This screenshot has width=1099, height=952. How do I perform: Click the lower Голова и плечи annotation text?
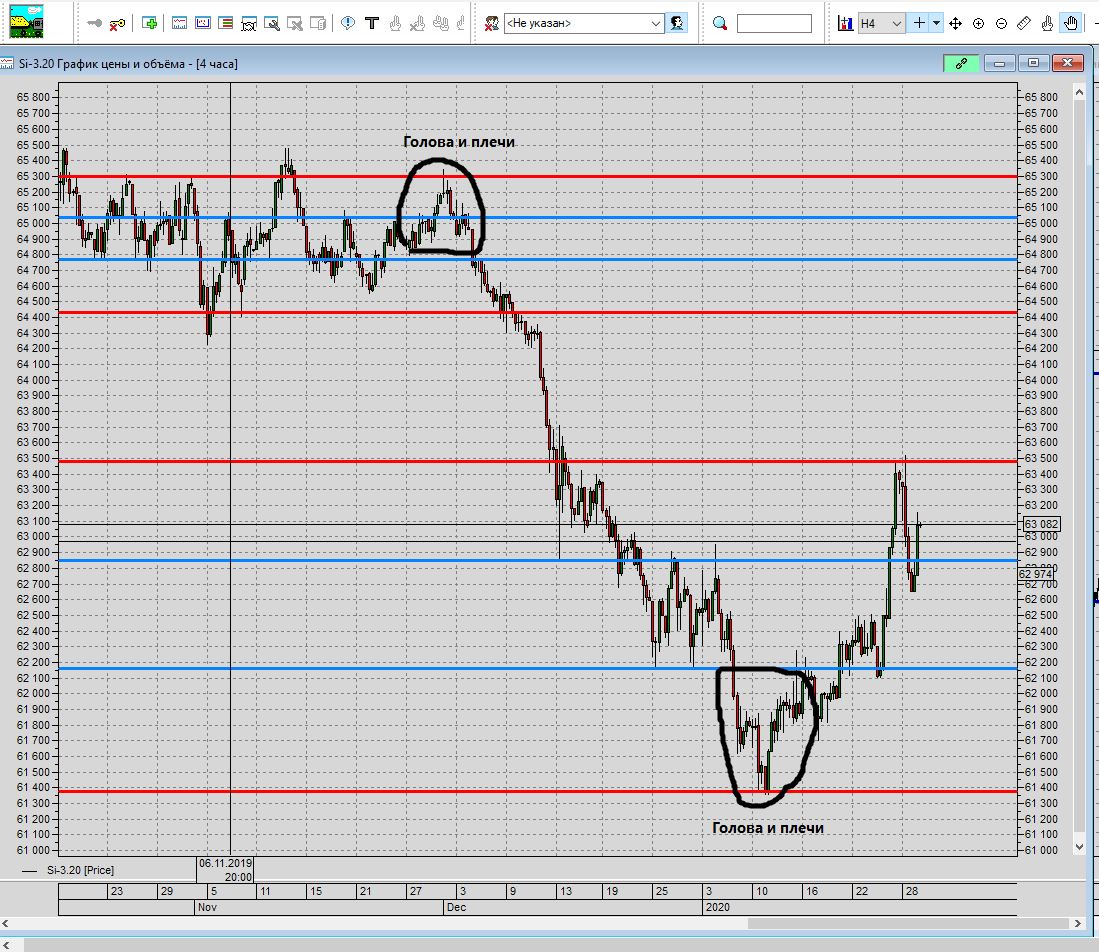[767, 828]
